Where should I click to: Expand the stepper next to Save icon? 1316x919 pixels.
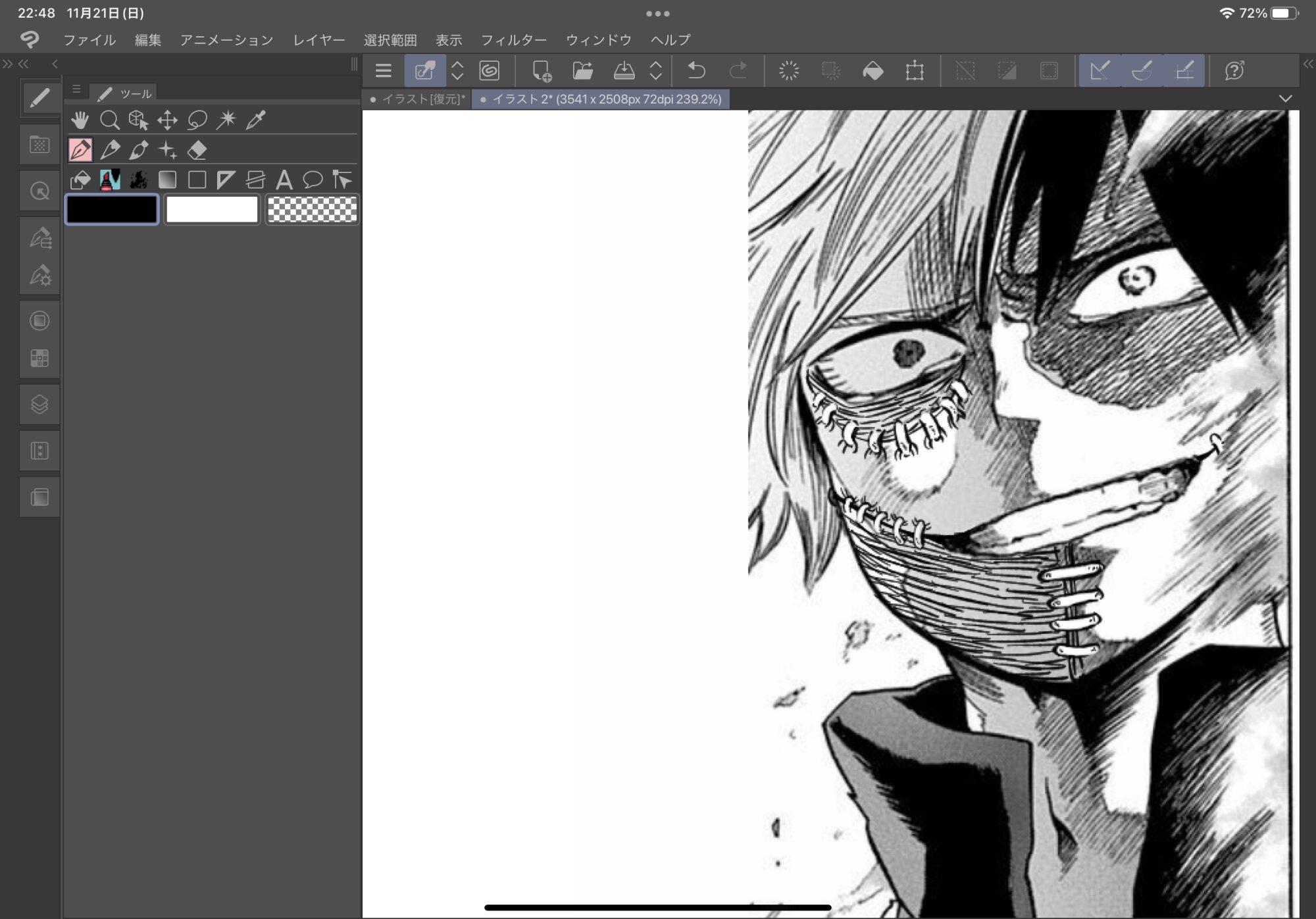pyautogui.click(x=655, y=70)
